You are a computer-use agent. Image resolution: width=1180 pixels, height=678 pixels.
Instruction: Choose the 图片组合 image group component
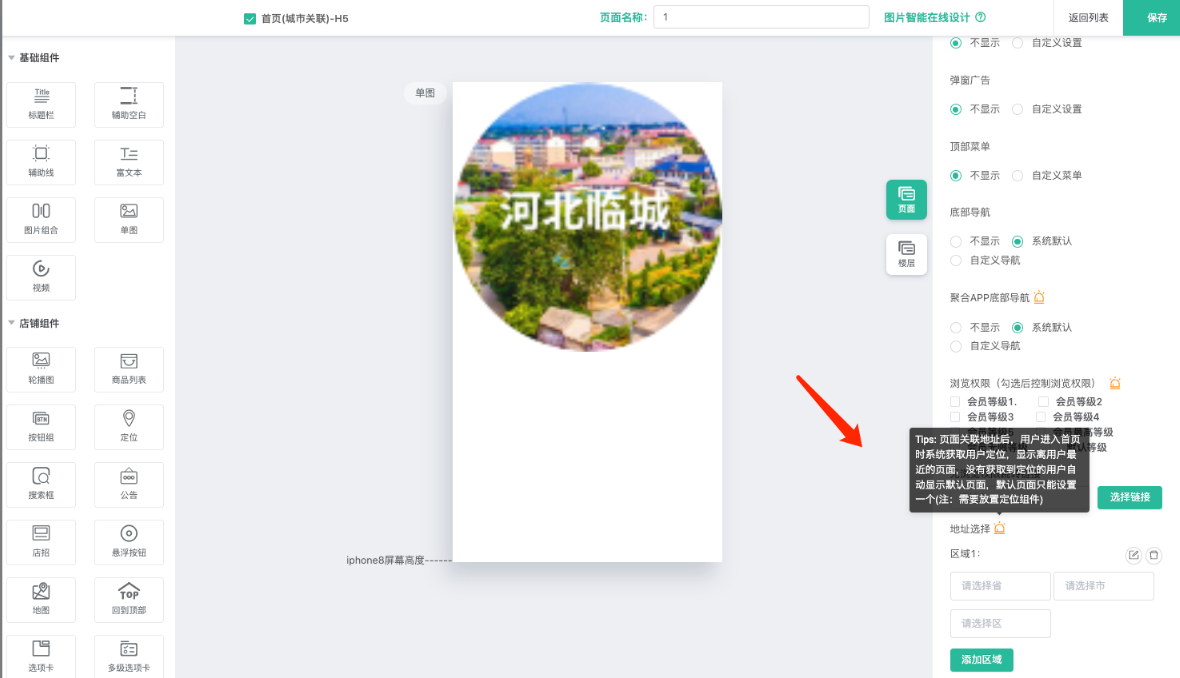tap(41, 219)
